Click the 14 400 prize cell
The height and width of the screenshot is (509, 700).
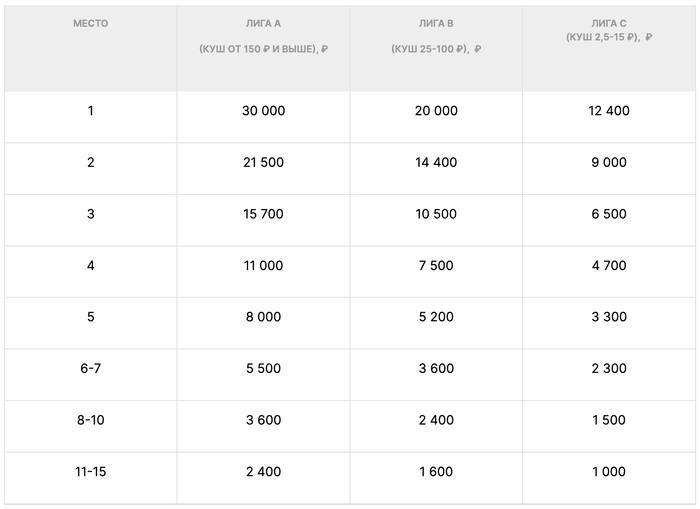point(436,162)
